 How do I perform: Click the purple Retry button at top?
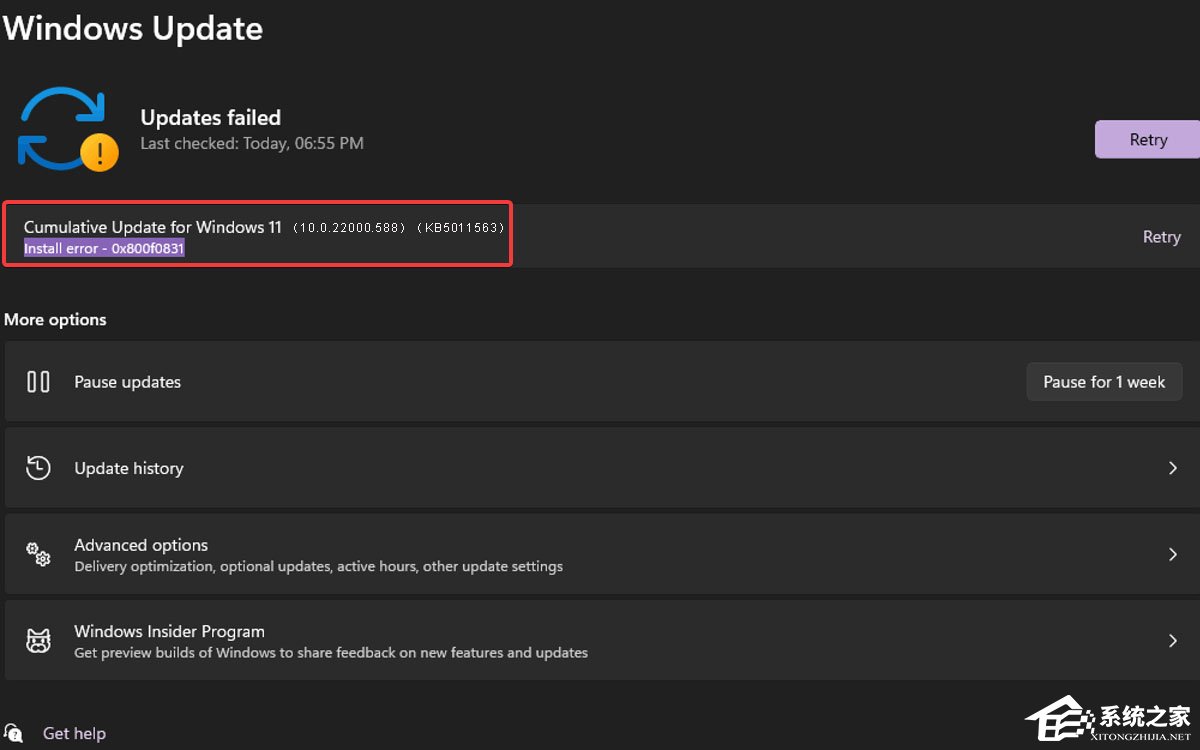[x=1148, y=140]
